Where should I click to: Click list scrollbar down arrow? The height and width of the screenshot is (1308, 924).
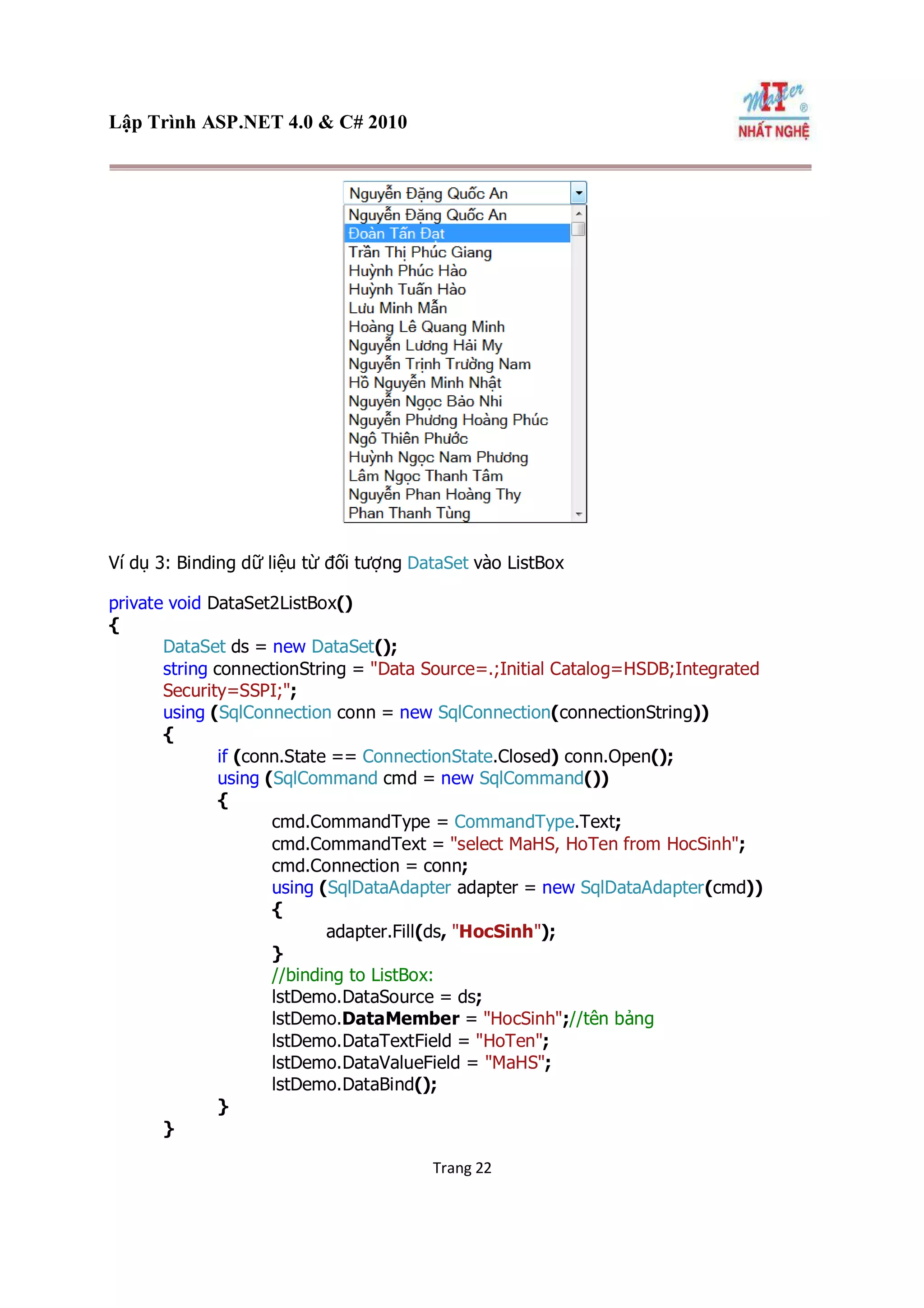click(578, 515)
